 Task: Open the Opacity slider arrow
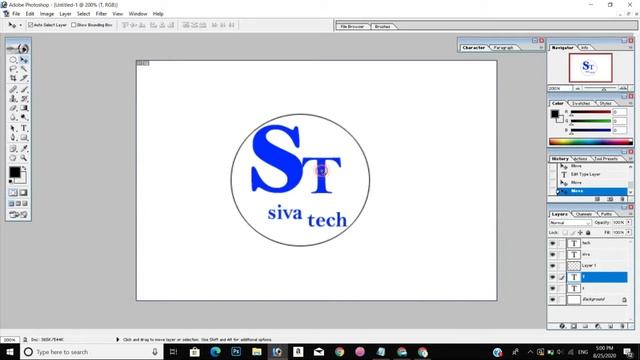click(629, 222)
